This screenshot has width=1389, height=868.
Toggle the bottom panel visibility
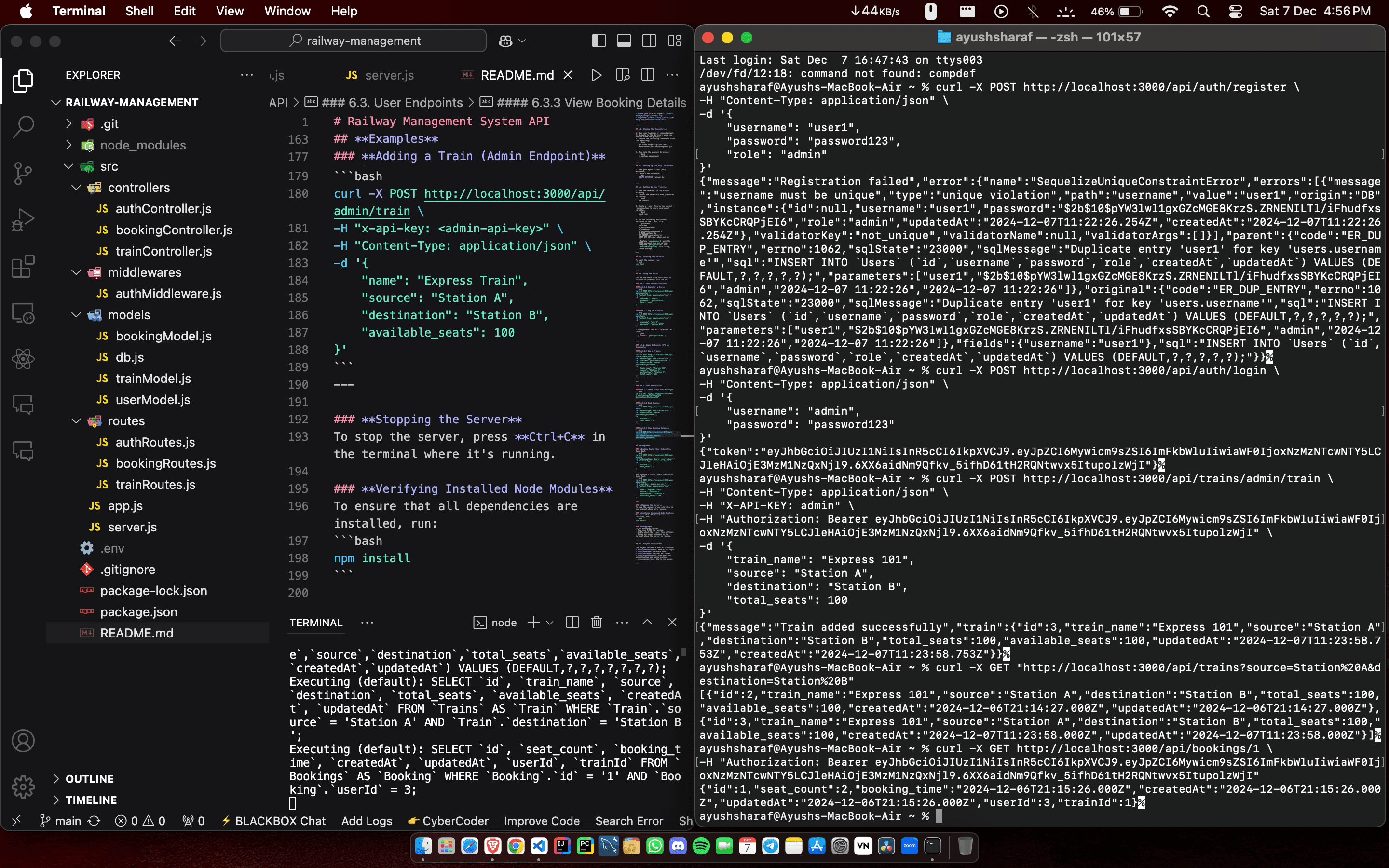[x=624, y=41]
